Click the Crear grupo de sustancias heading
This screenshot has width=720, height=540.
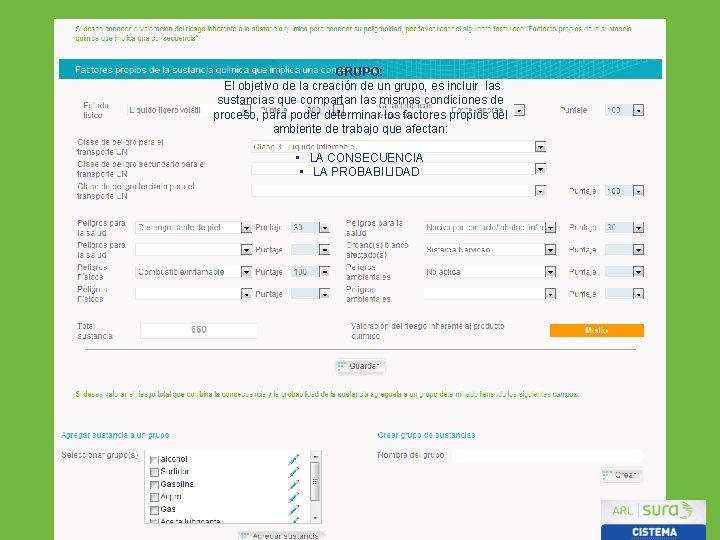coord(426,435)
